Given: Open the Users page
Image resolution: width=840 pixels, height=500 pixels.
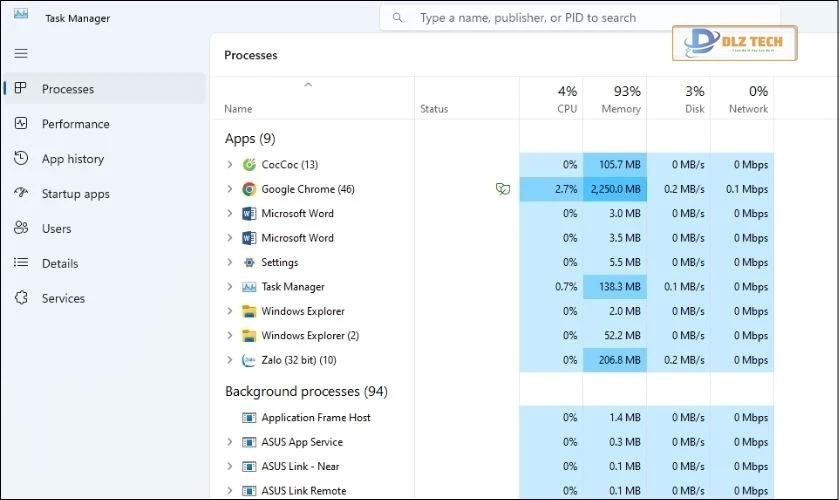Looking at the screenshot, I should (x=104, y=228).
